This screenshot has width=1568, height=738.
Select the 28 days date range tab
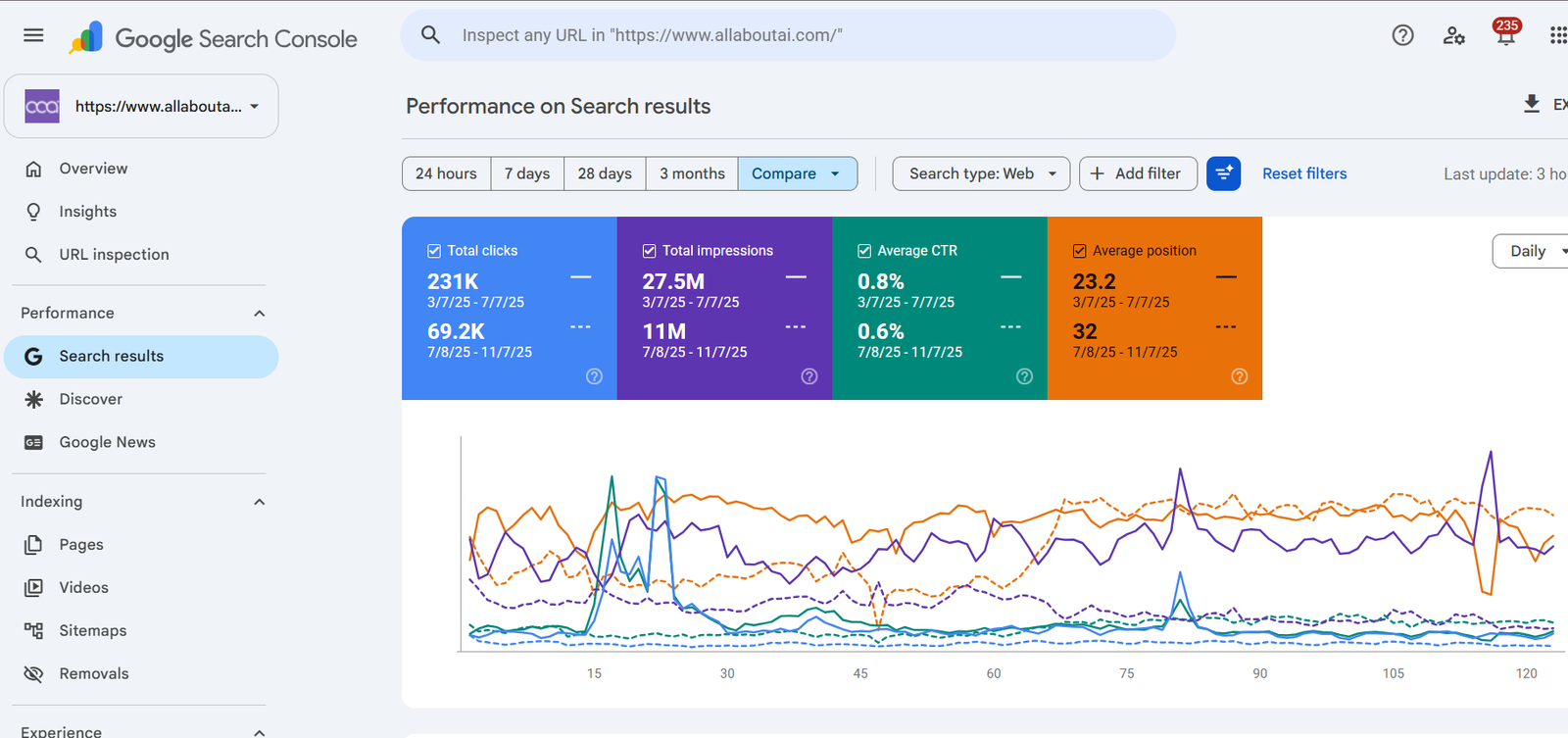click(605, 173)
